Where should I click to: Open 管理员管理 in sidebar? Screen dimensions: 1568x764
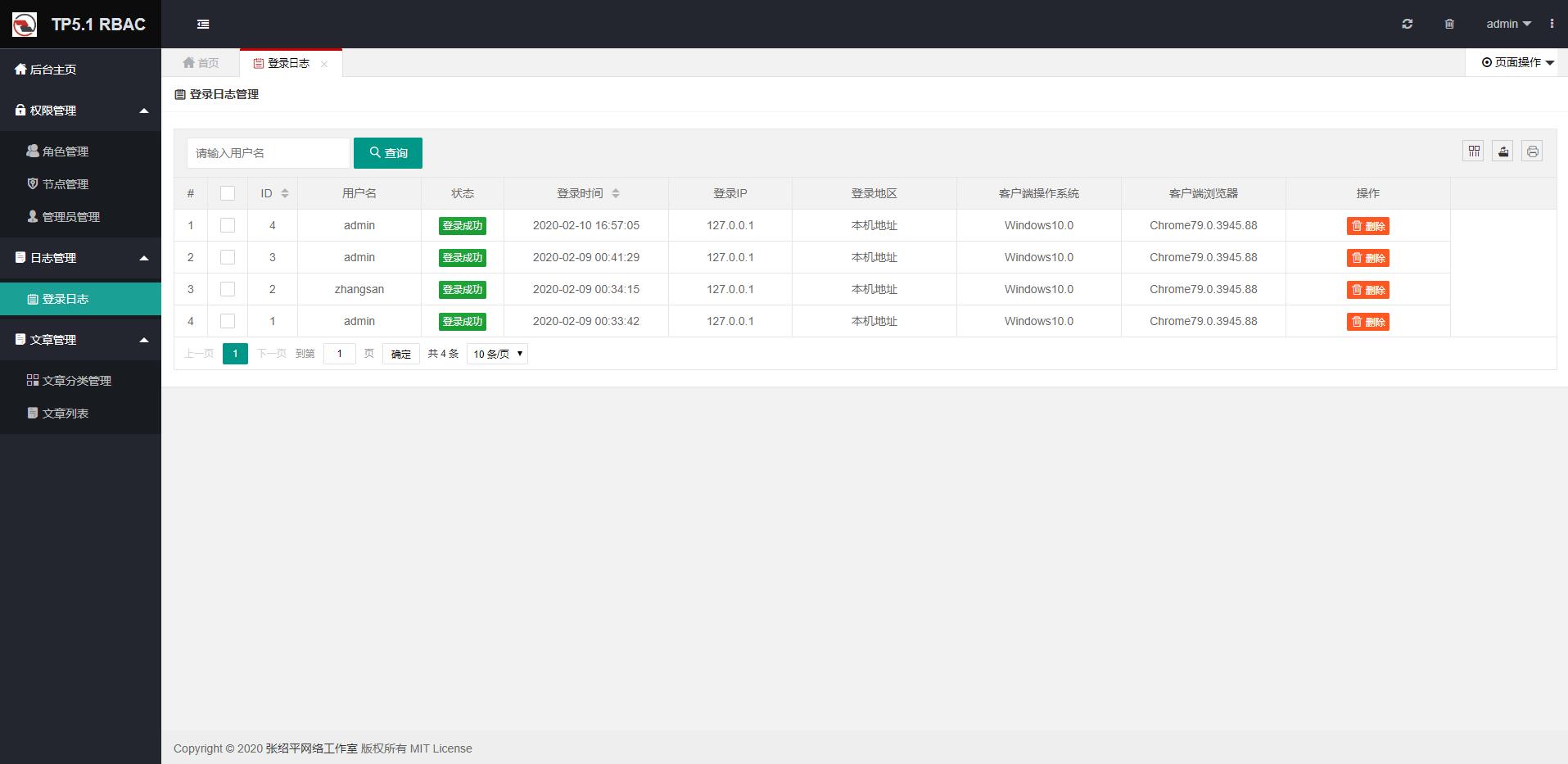(x=80, y=217)
